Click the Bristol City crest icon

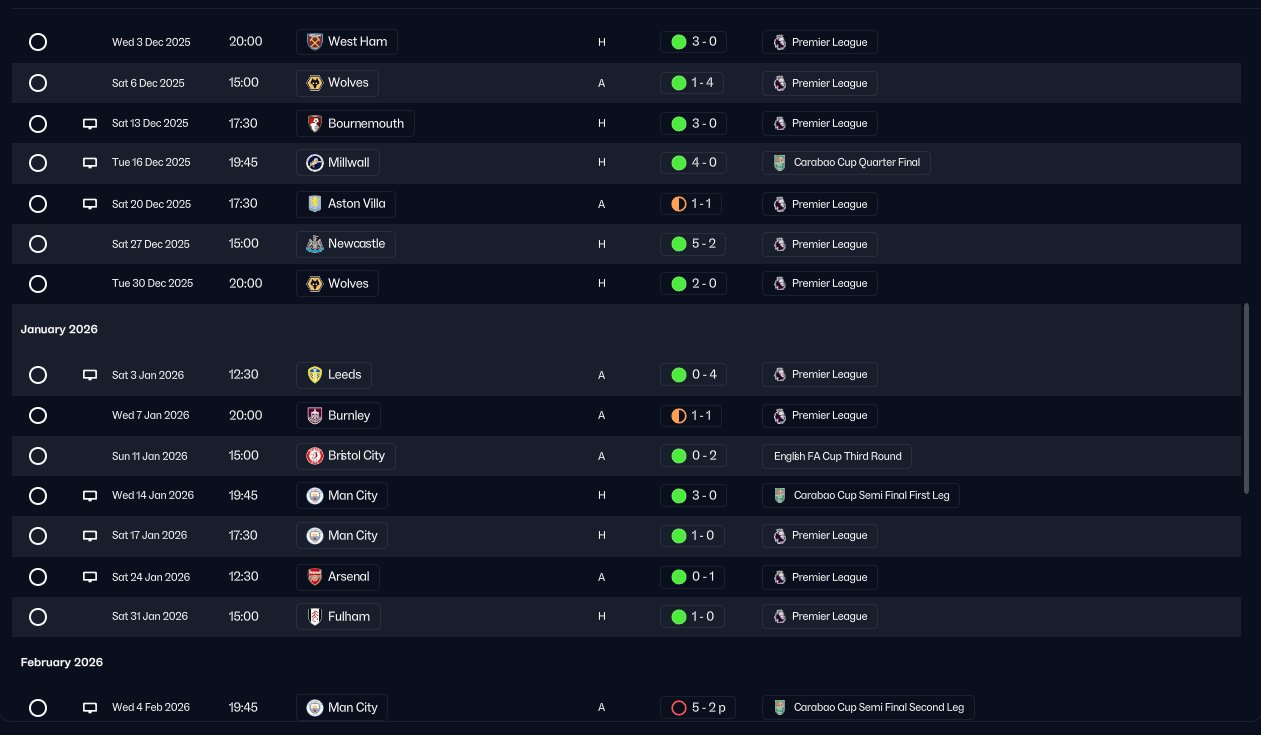pyautogui.click(x=315, y=456)
